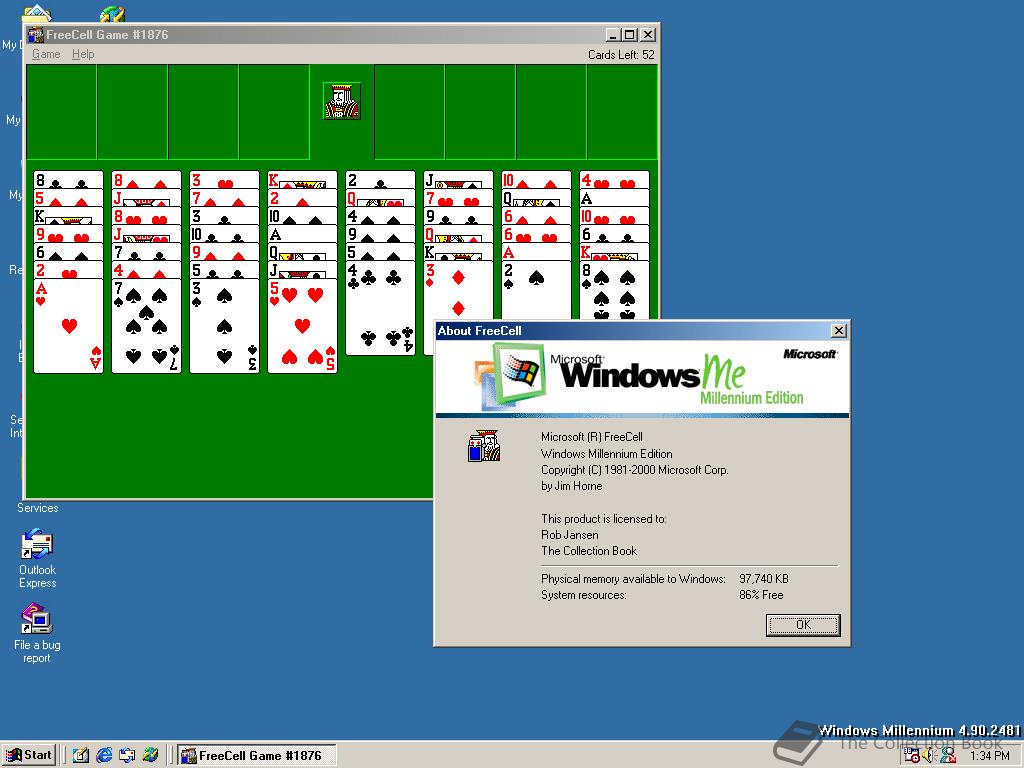Click the 10 of hearts in eighth column
This screenshot has width=1024, height=768.
coord(614,216)
